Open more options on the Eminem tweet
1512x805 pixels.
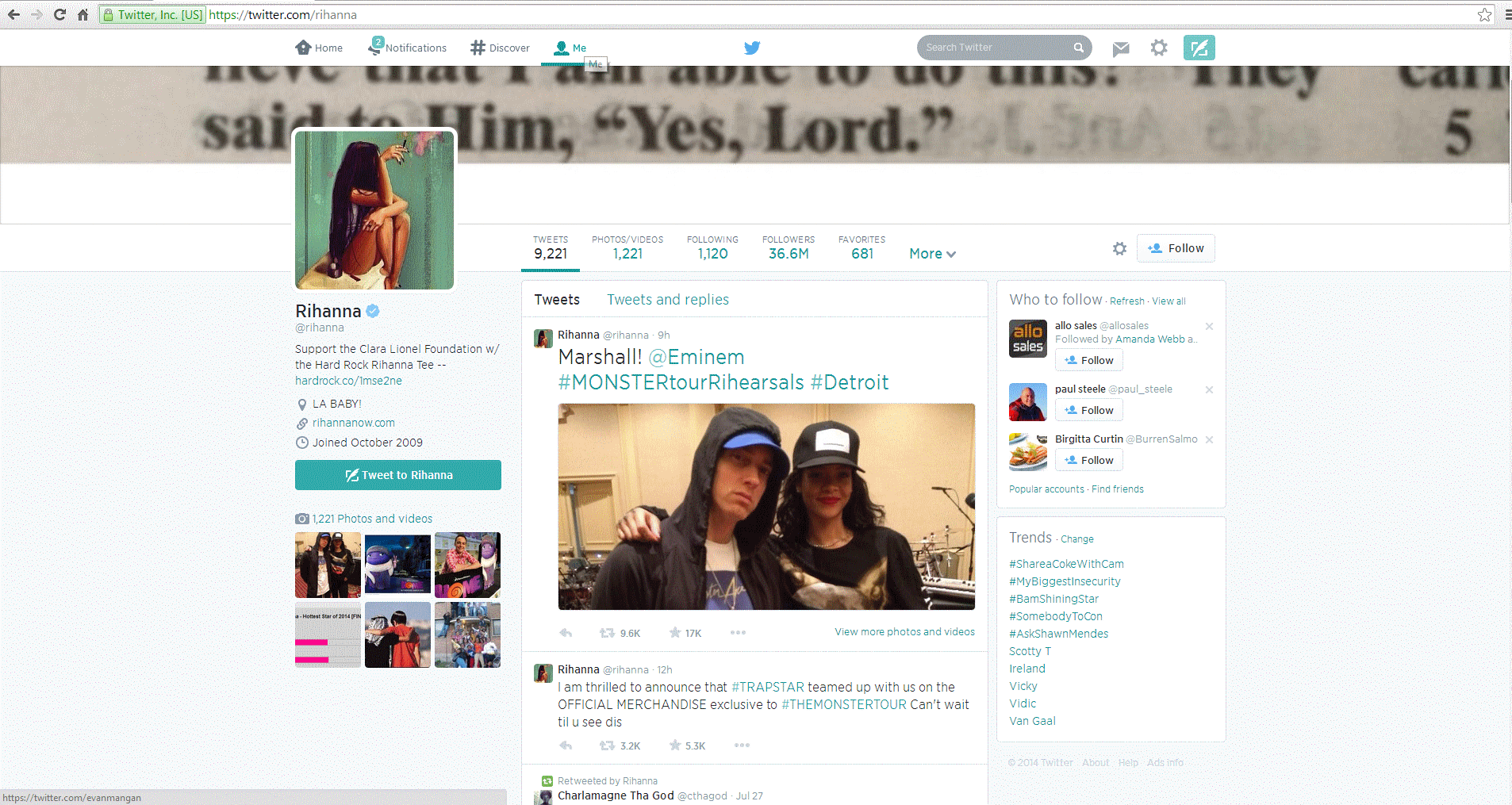click(738, 632)
